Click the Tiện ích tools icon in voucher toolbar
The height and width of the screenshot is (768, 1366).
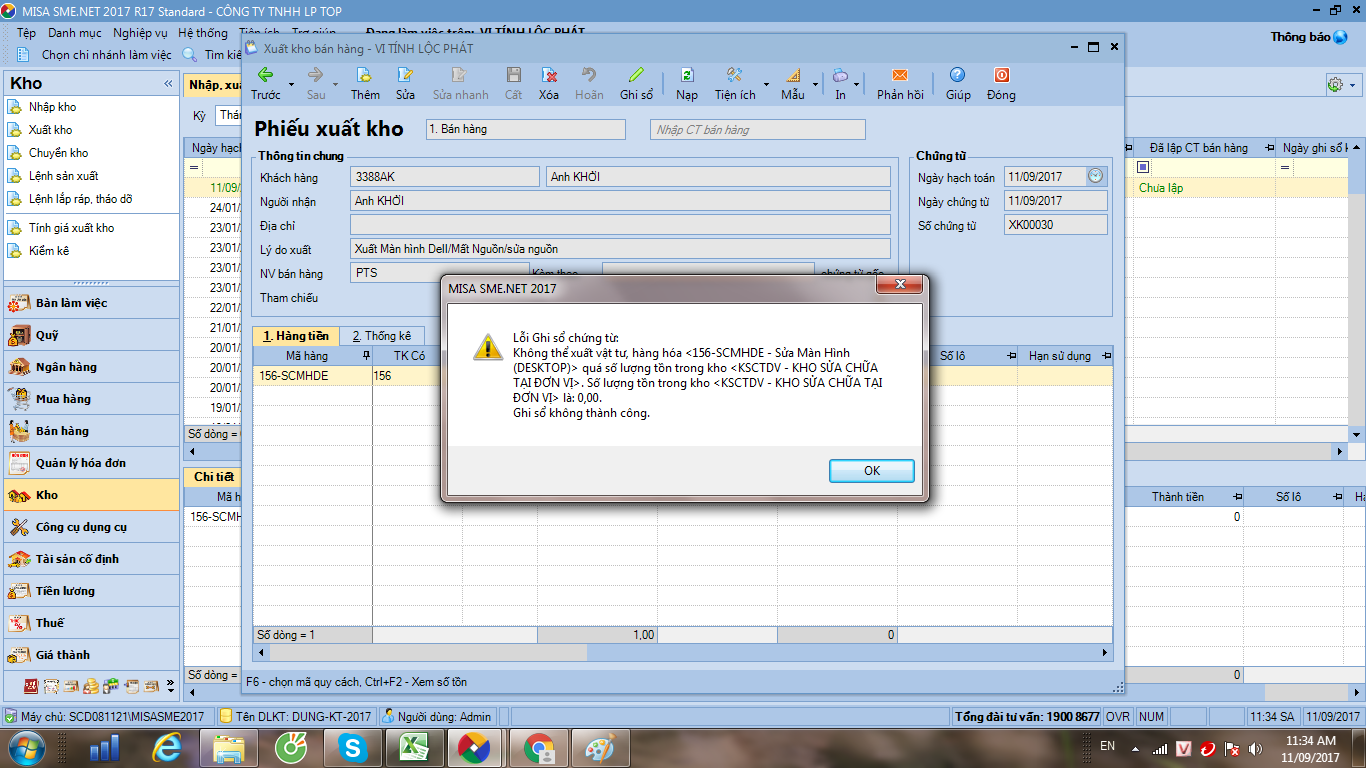point(734,75)
